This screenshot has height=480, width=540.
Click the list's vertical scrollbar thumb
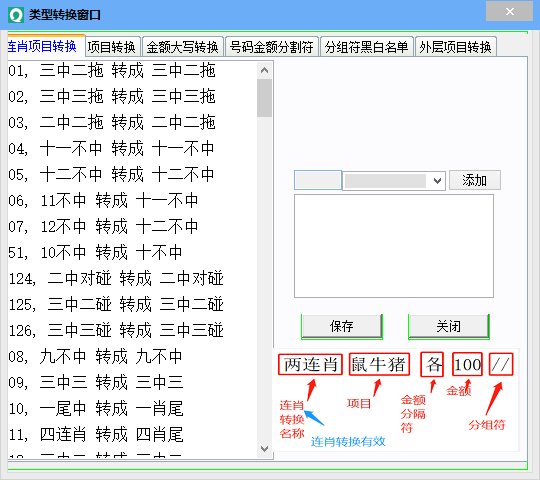[264, 98]
